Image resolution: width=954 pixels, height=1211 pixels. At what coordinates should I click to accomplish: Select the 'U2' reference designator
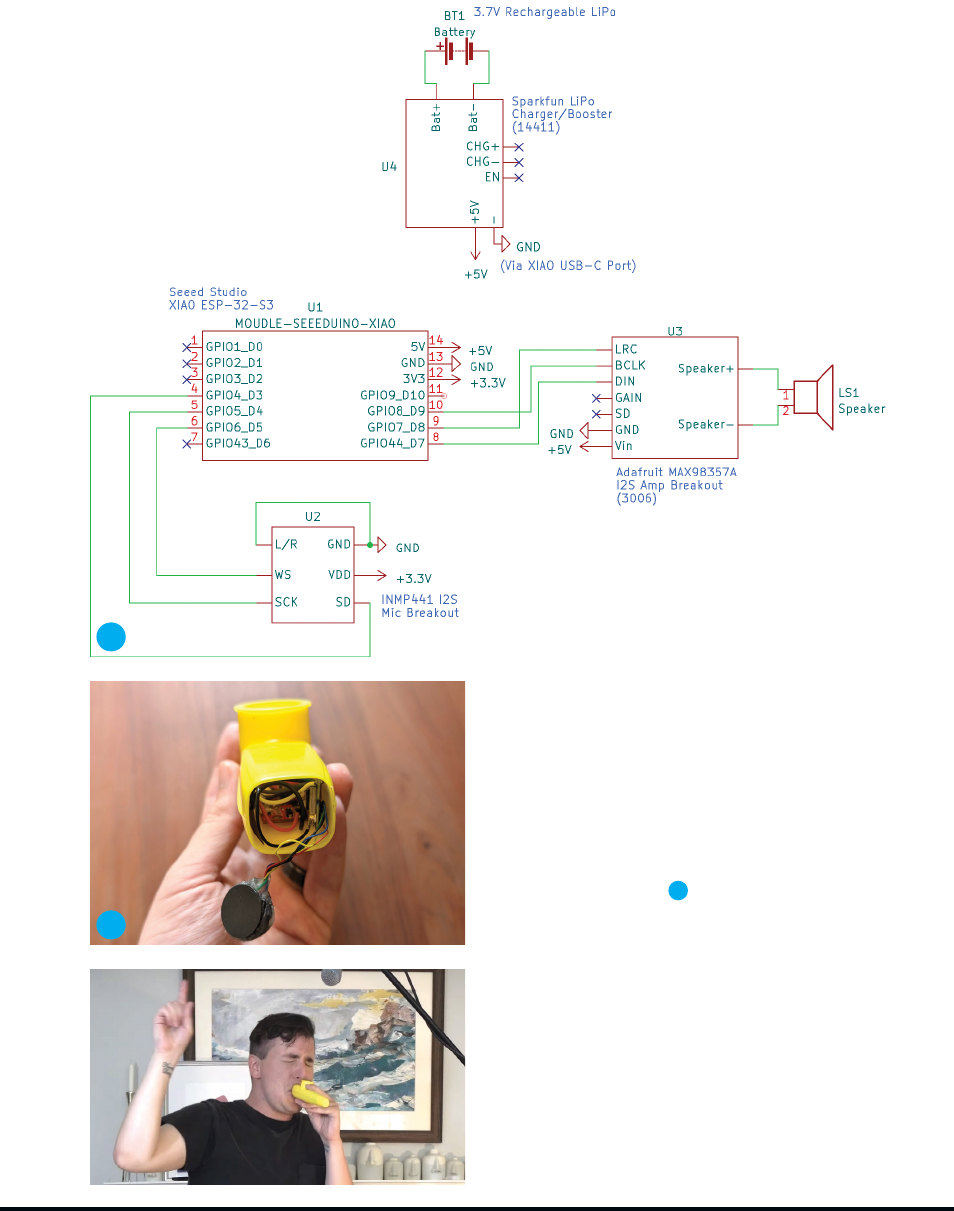pyautogui.click(x=313, y=517)
